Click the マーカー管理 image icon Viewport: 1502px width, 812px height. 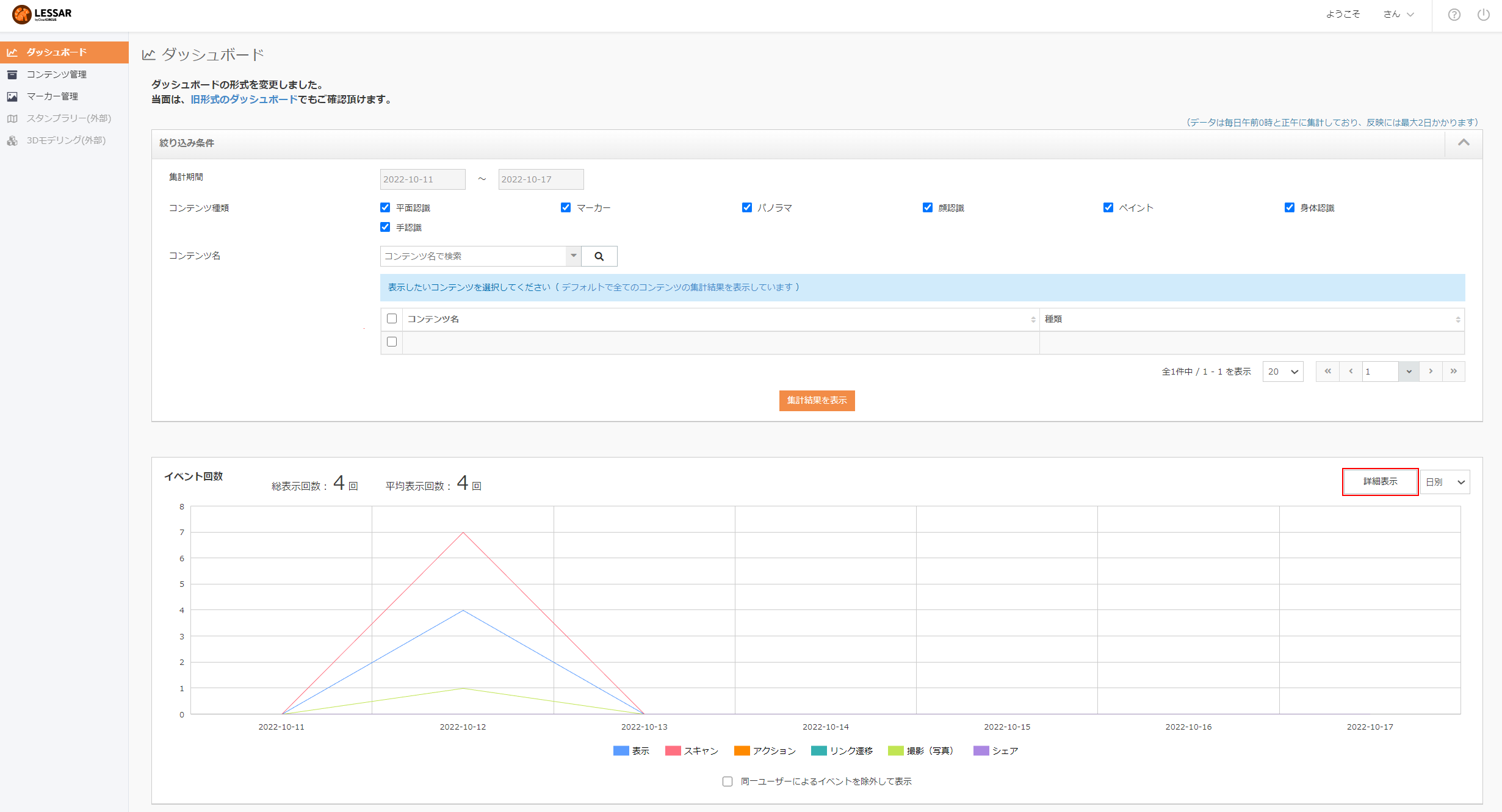(x=12, y=96)
